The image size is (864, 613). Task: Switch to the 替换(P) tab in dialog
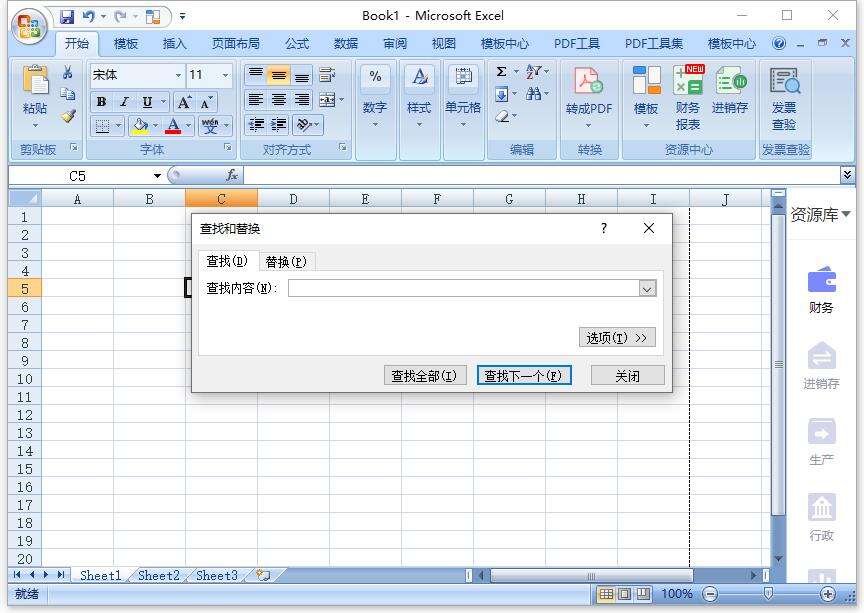[286, 262]
